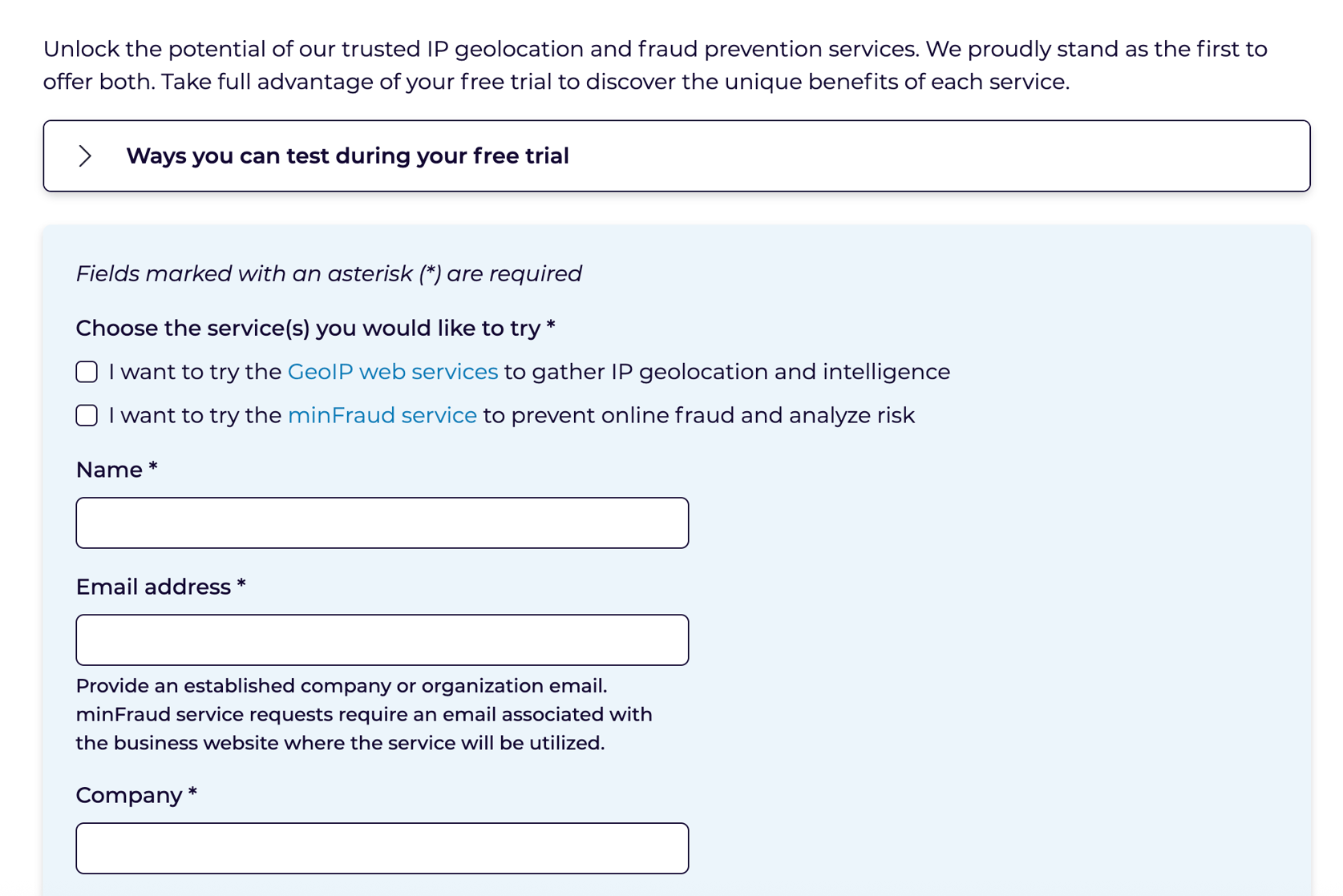Select both desired services starting with GeoIP checkbox
1343x896 pixels.
pos(86,371)
